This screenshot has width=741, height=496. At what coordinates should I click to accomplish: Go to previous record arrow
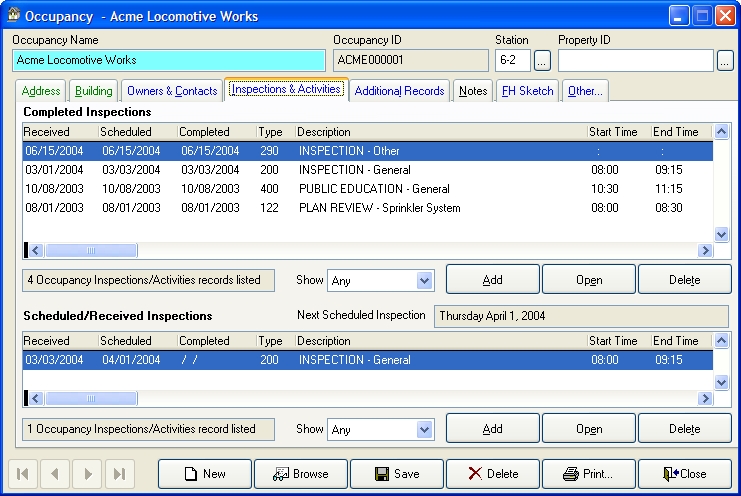click(x=55, y=474)
